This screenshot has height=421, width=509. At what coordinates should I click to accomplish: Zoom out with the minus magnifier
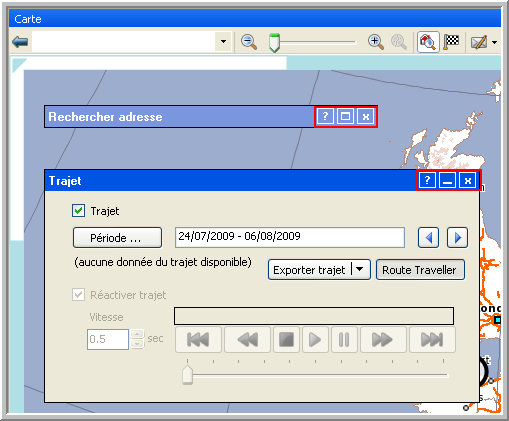pos(249,42)
